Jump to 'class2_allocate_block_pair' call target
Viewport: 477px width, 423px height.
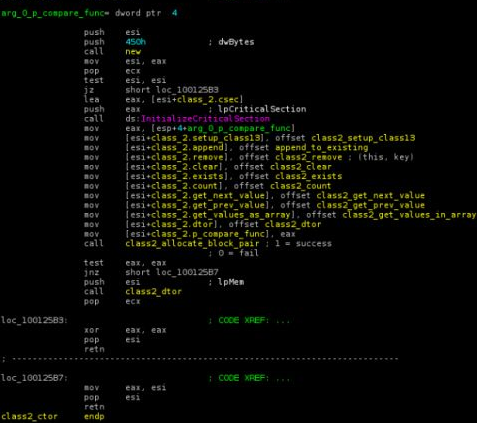coord(192,244)
